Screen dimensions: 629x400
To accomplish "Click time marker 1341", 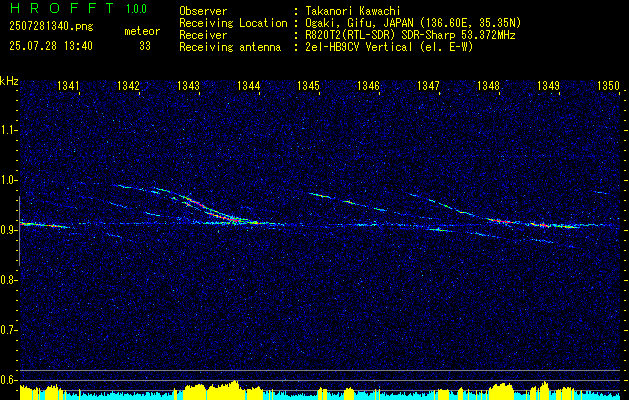I will coord(68,86).
